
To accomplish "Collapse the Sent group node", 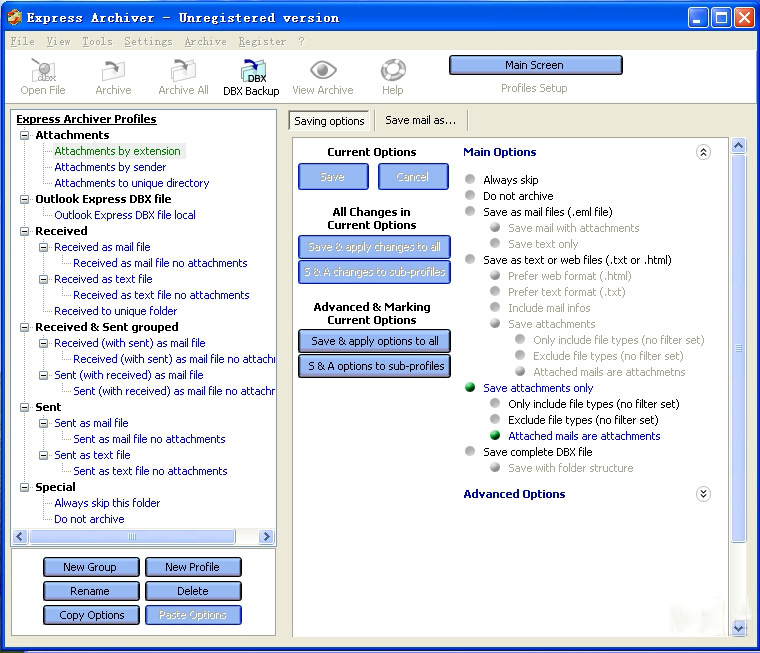I will [x=24, y=407].
